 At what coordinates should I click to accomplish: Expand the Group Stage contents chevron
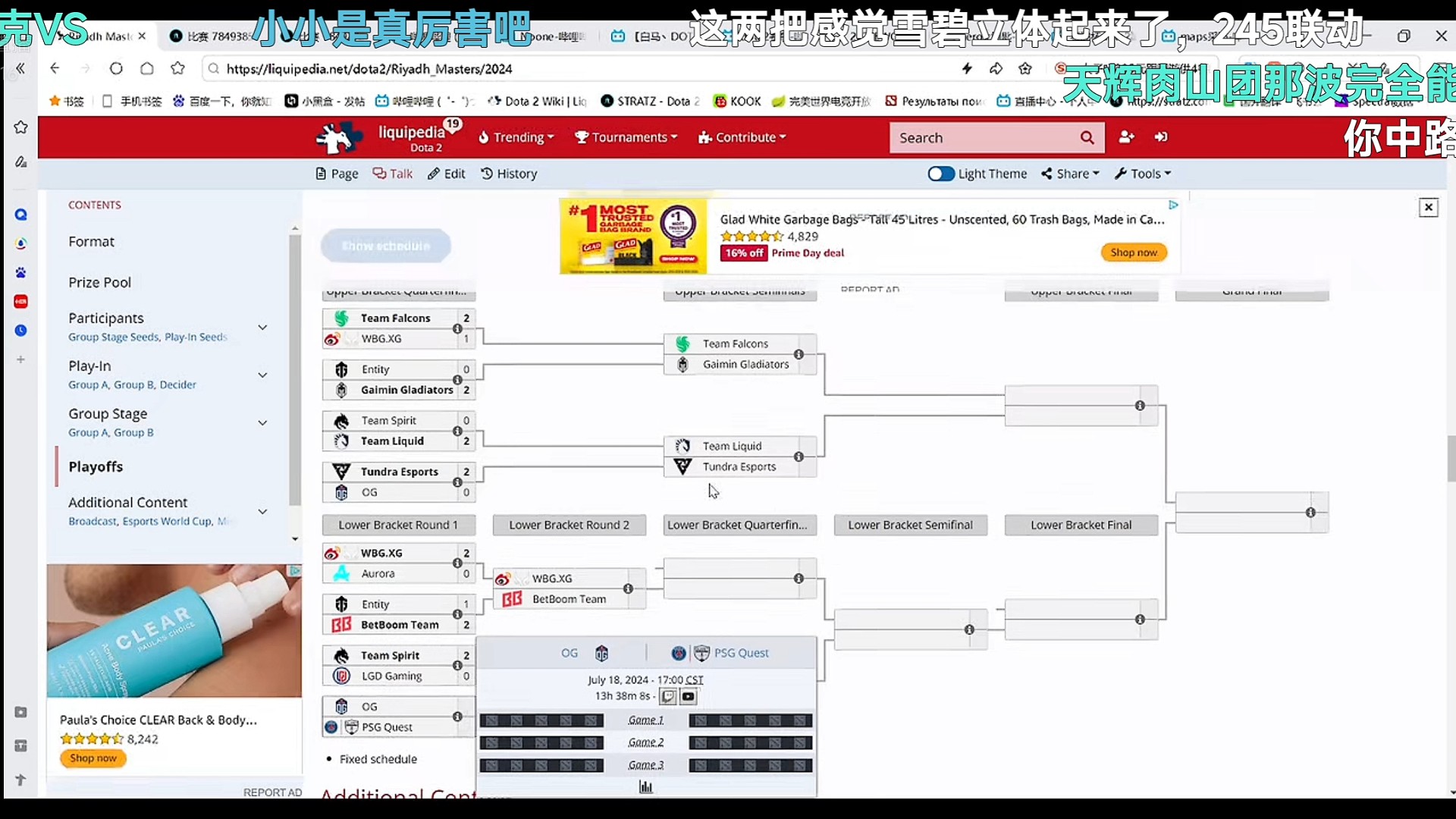(x=262, y=423)
